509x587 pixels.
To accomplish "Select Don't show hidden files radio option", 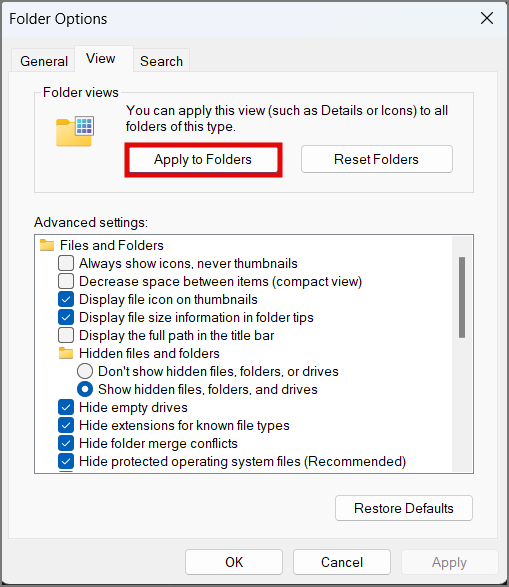I will point(85,371).
